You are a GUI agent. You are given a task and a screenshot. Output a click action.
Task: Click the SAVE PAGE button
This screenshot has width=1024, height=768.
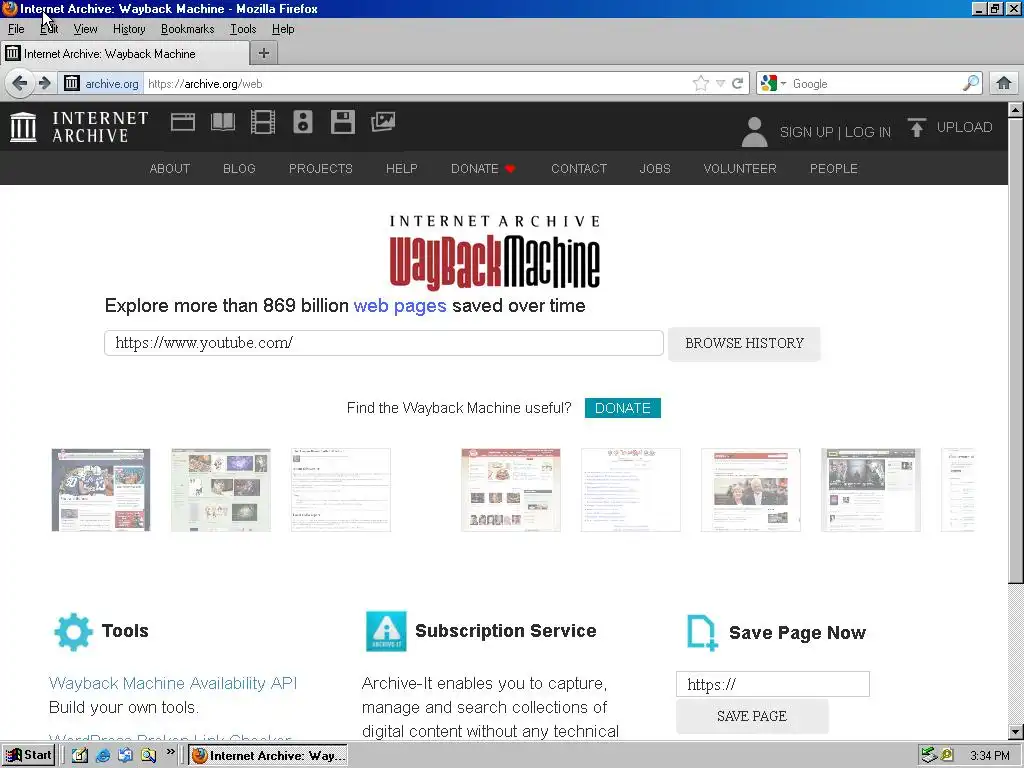(x=752, y=716)
